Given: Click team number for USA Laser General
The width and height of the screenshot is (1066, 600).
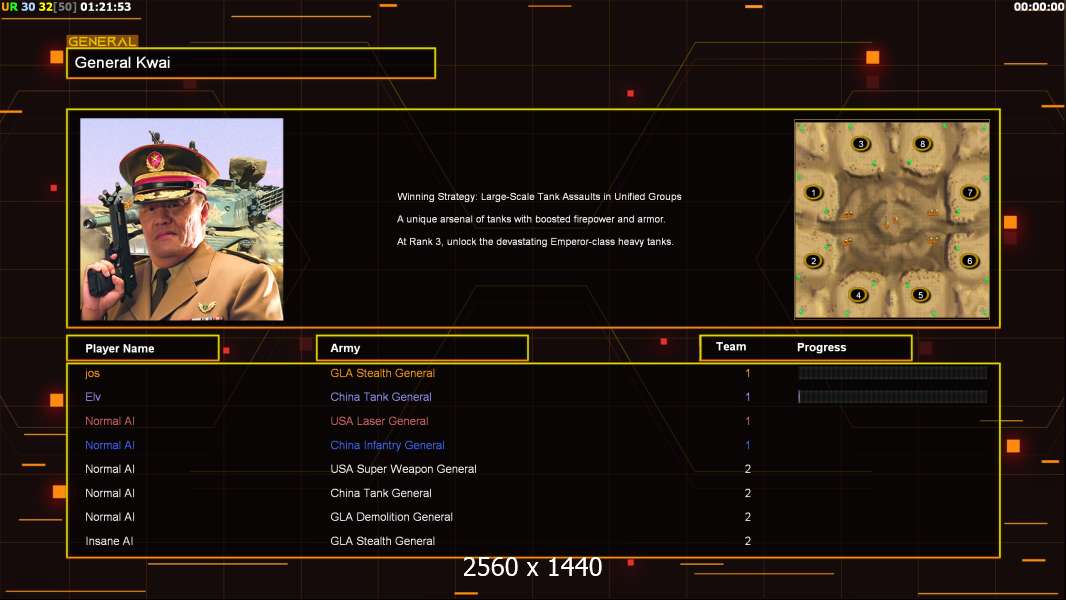Looking at the screenshot, I should click(748, 421).
